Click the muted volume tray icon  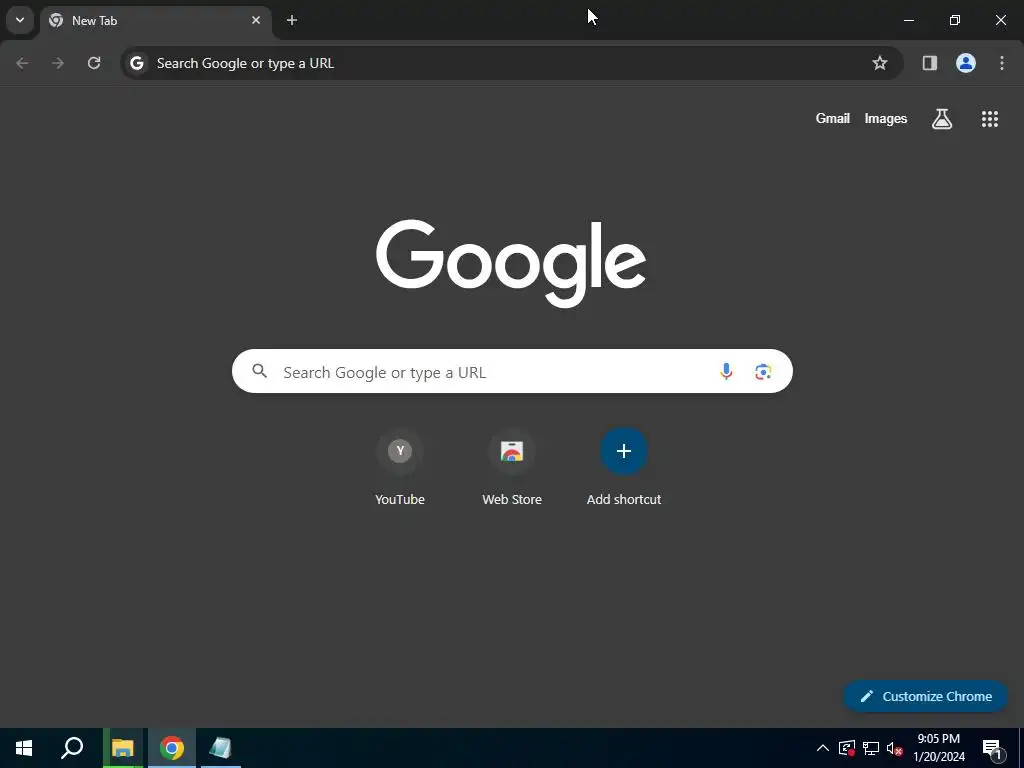894,749
